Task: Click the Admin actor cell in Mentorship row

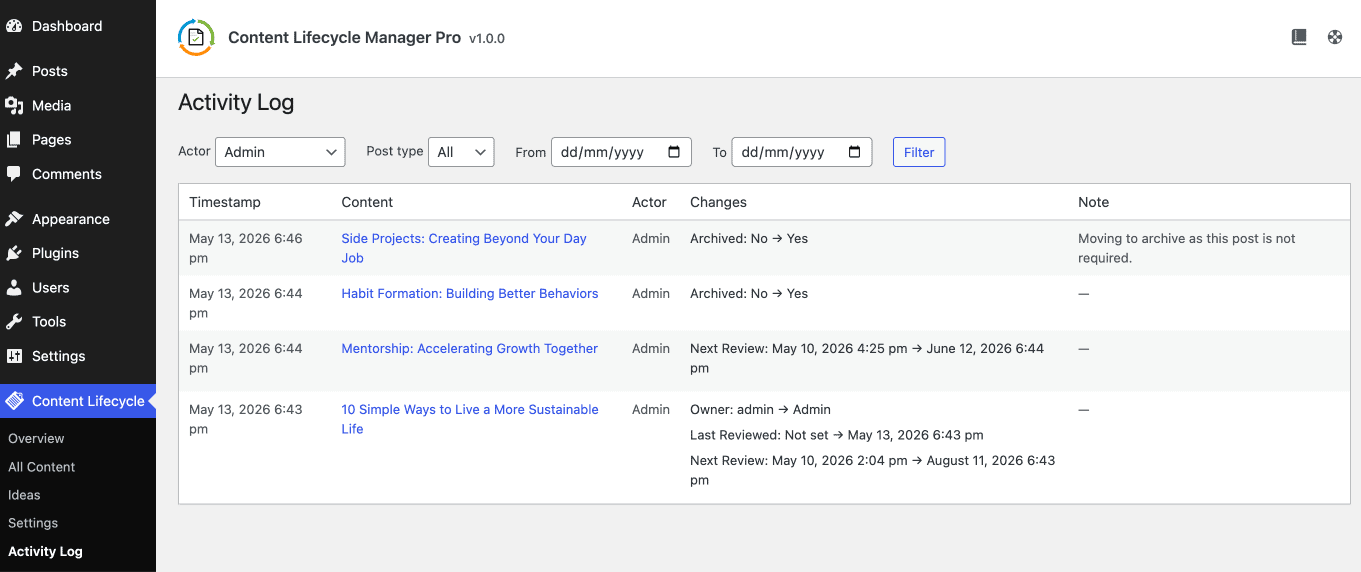Action: [x=651, y=349]
